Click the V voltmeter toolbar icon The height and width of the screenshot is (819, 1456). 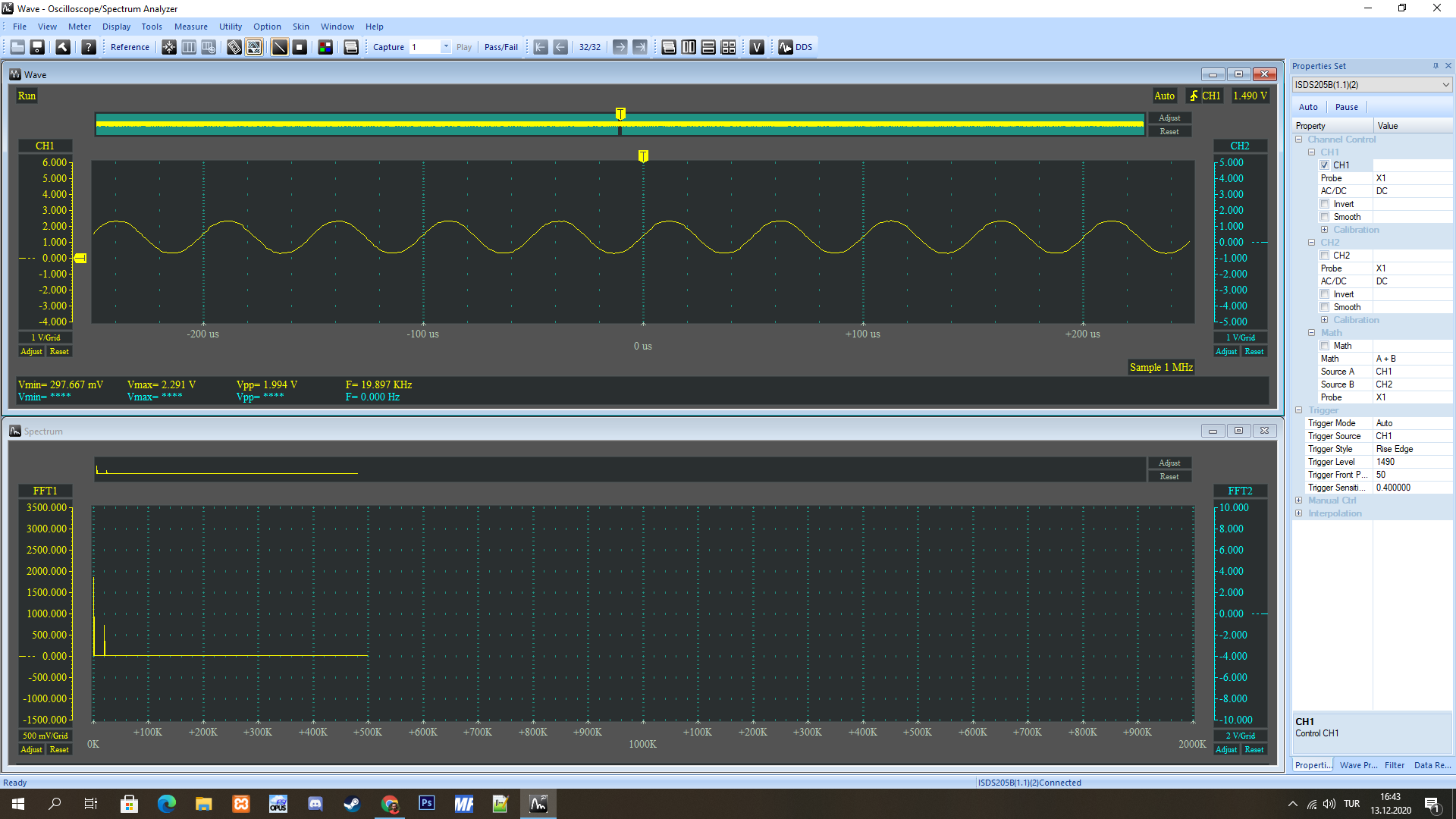click(757, 47)
